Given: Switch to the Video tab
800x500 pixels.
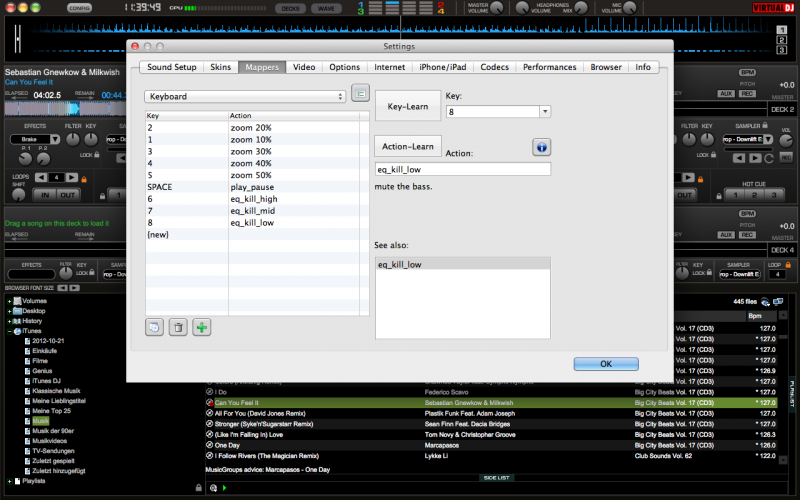Looking at the screenshot, I should [x=304, y=67].
